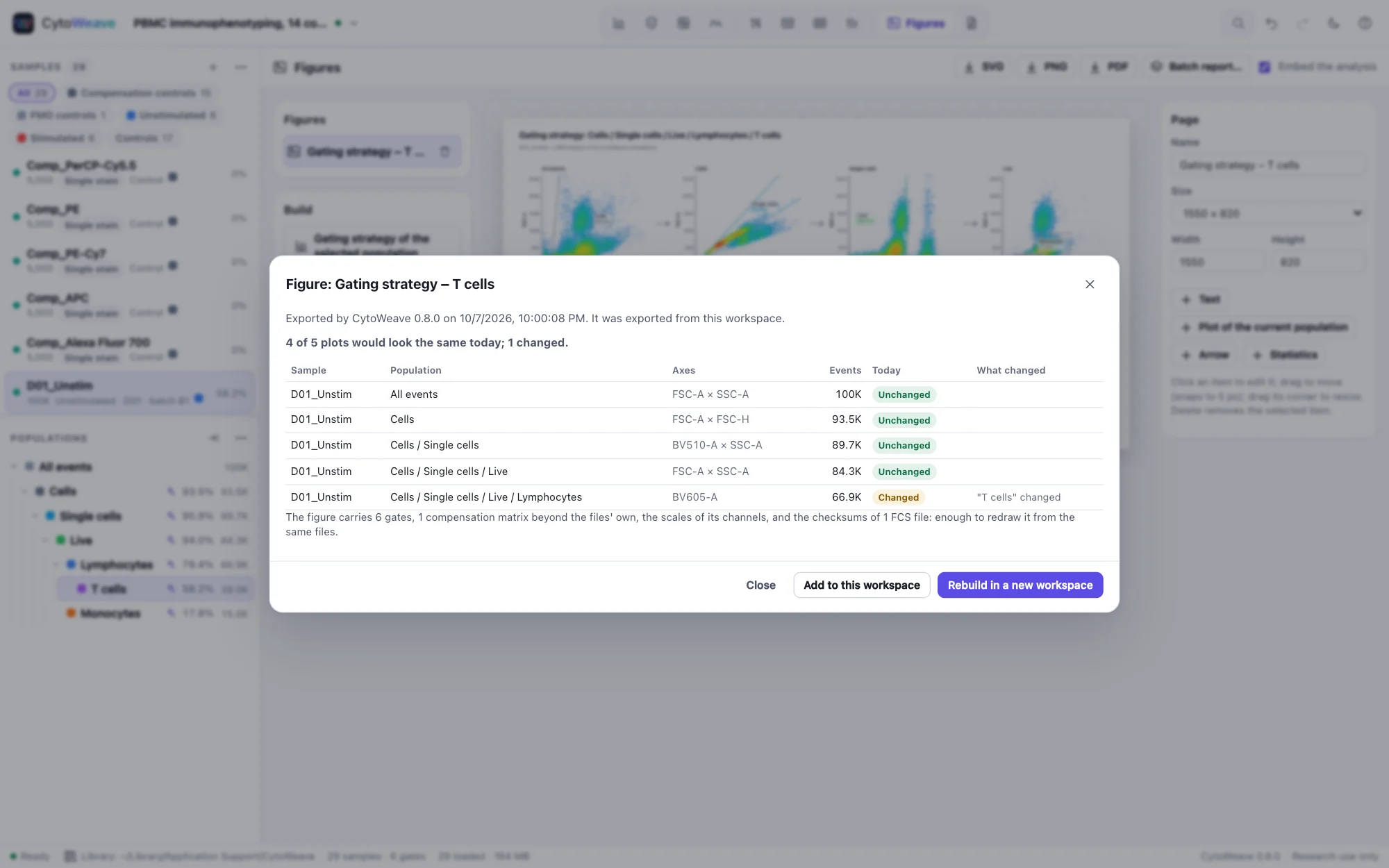Collapse the Single cells tree node
Screen dimensions: 1389x868
pyautogui.click(x=35, y=516)
